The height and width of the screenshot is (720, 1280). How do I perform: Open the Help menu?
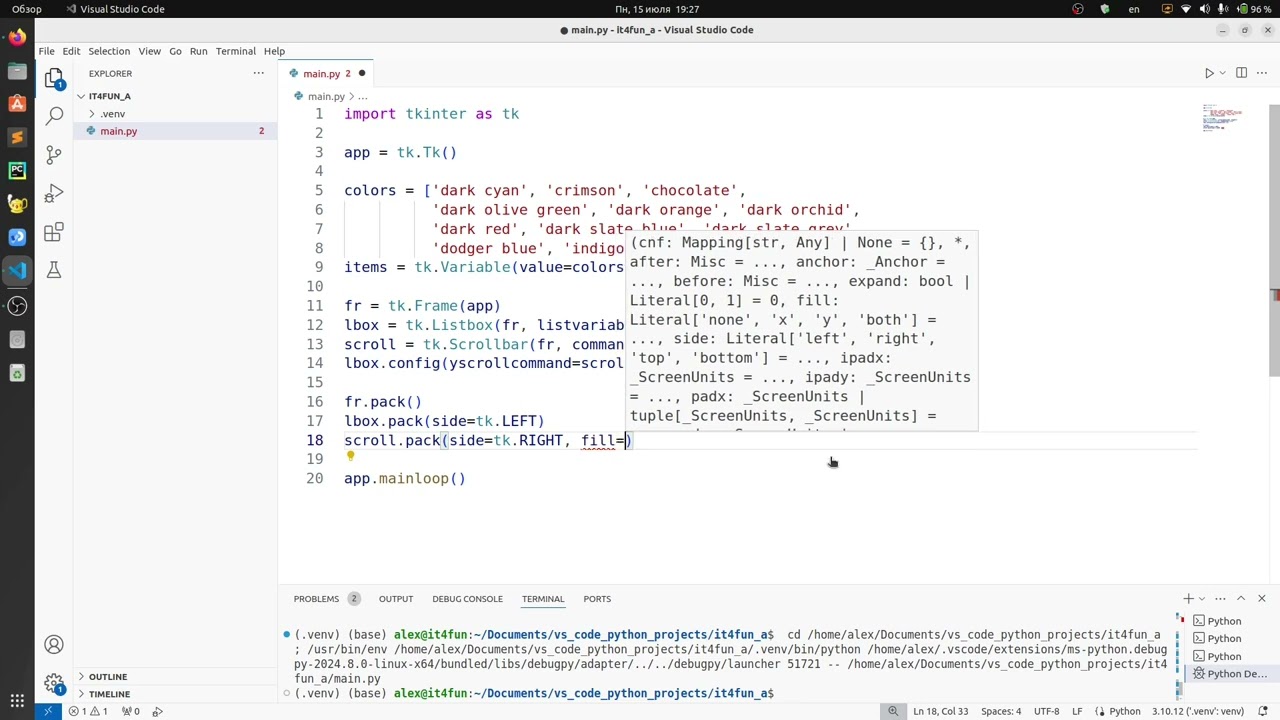274,51
